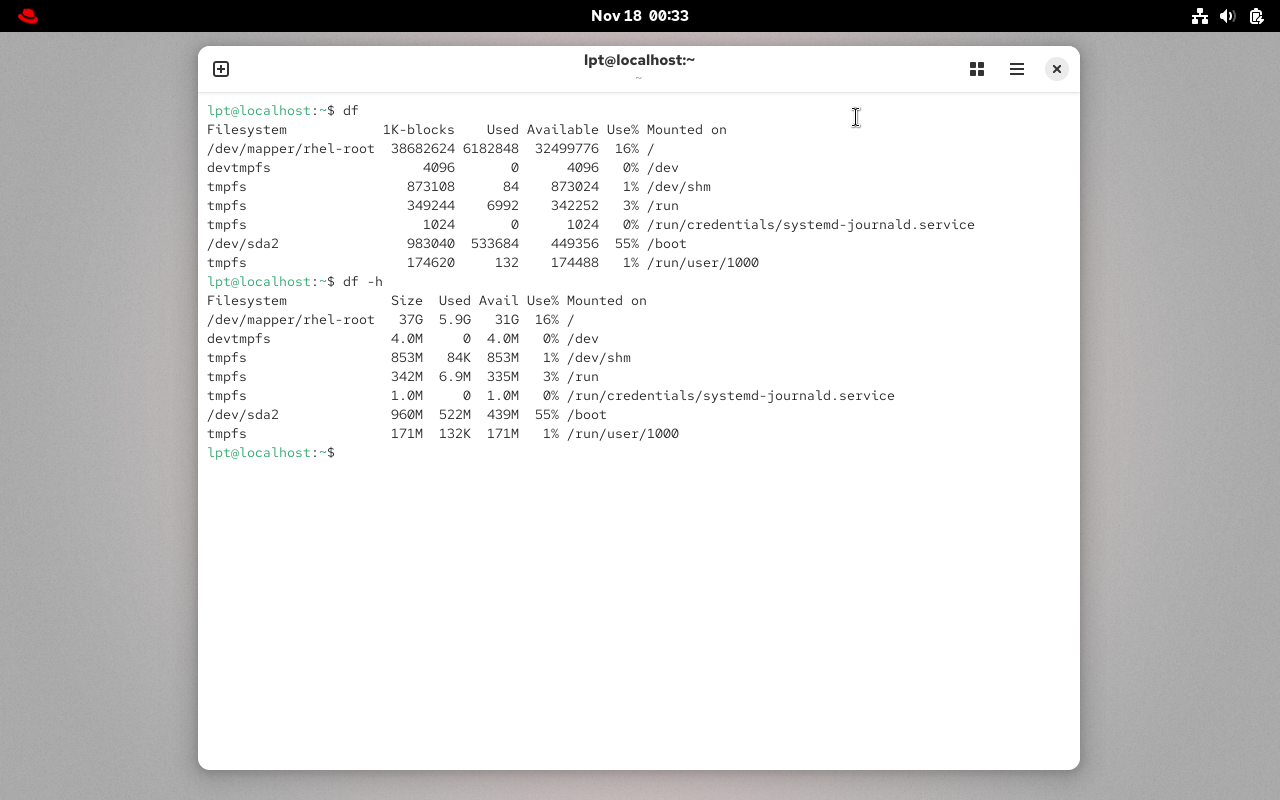
Task: Open the clock showing Nov 18 00:33
Action: click(639, 16)
